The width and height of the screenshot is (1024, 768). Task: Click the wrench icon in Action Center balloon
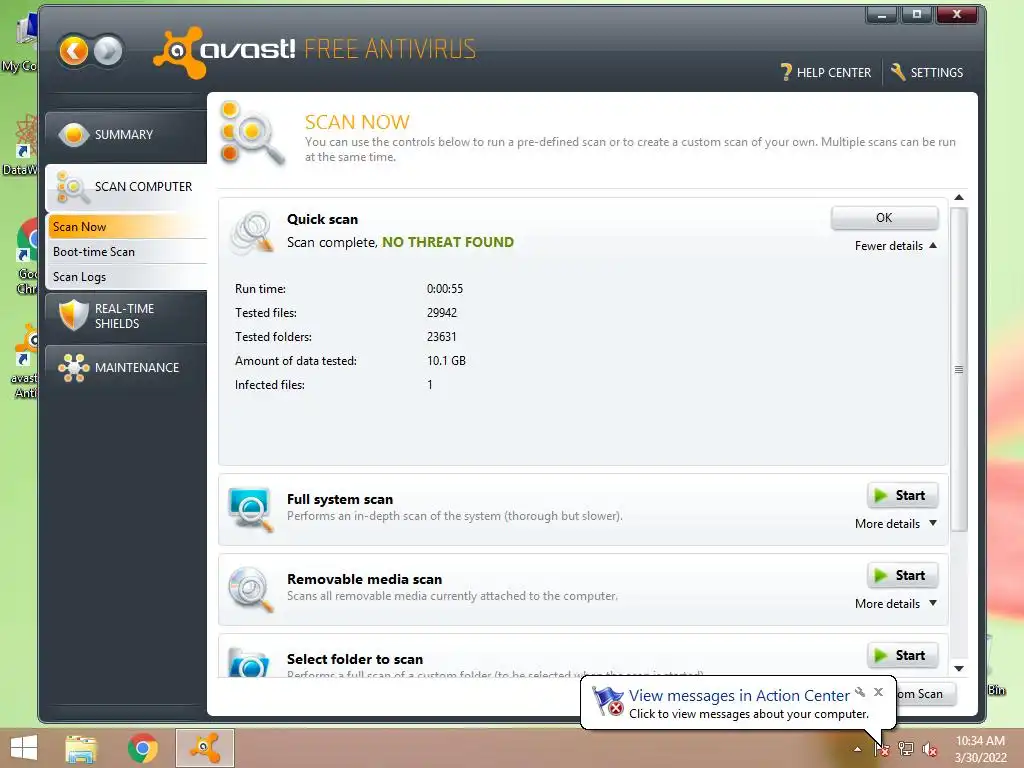click(860, 692)
